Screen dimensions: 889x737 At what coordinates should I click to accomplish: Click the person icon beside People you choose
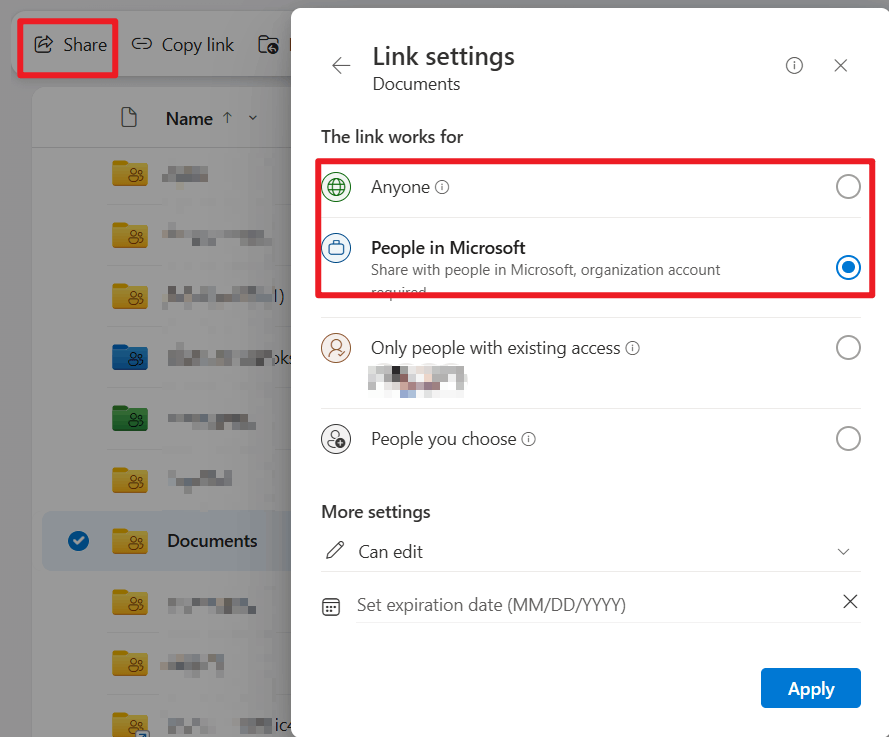335,438
